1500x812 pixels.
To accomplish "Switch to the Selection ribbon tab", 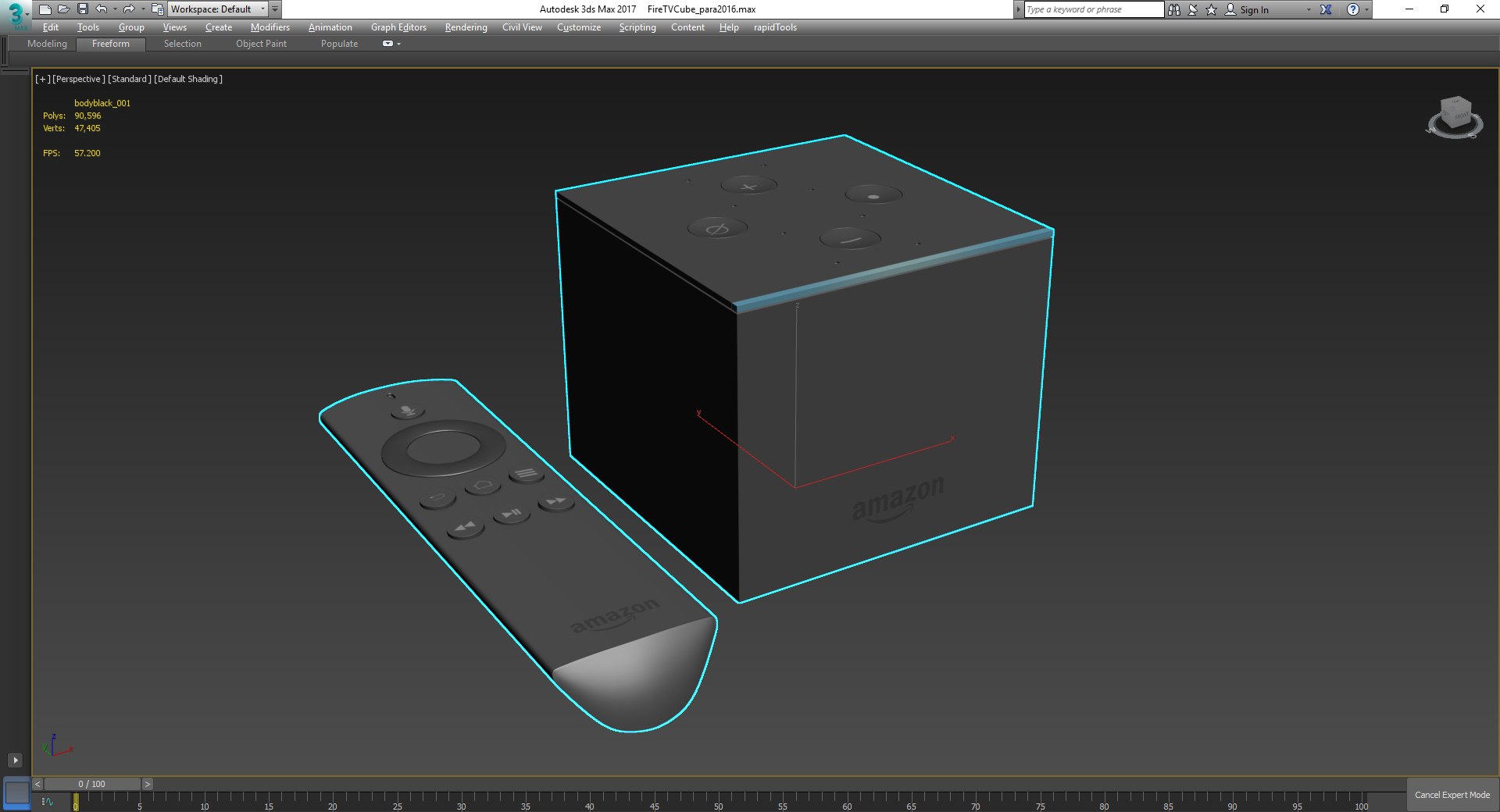I will click(183, 44).
